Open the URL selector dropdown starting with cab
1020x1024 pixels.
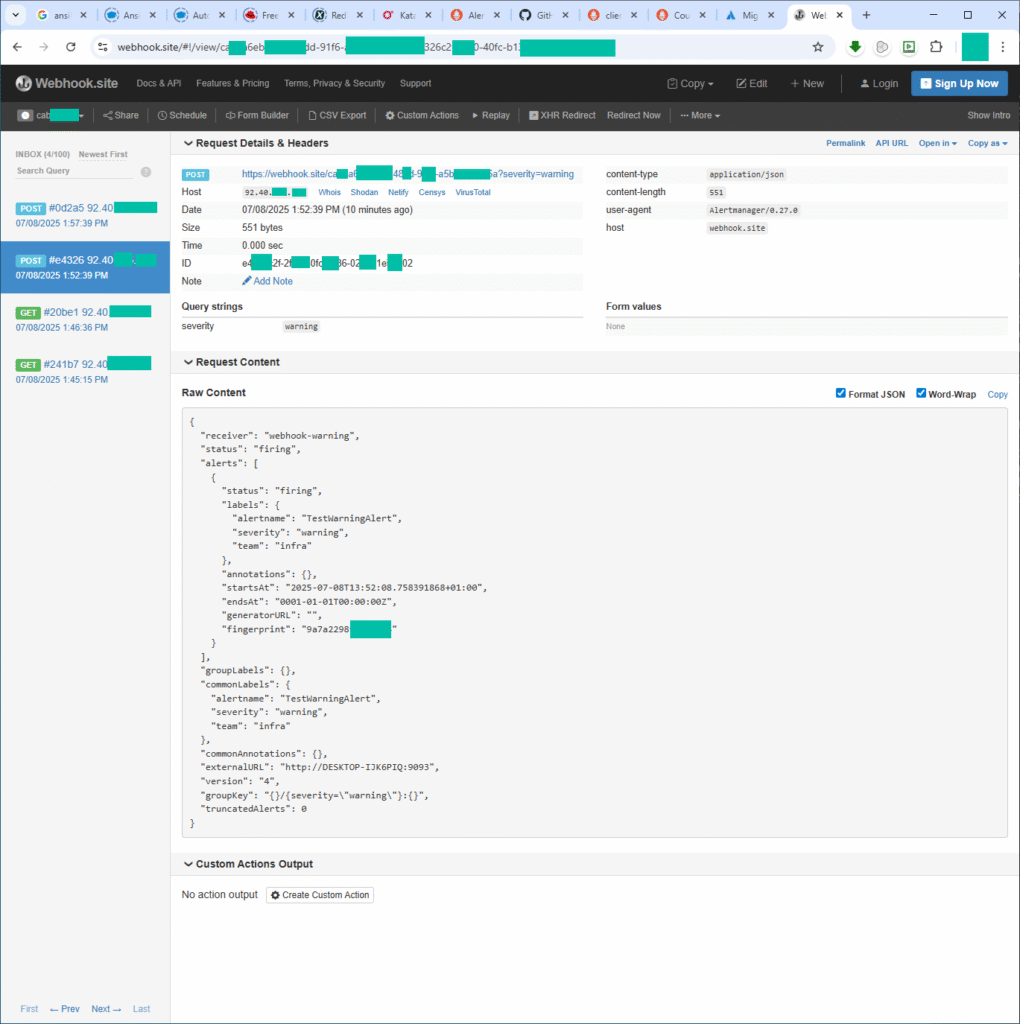point(60,116)
